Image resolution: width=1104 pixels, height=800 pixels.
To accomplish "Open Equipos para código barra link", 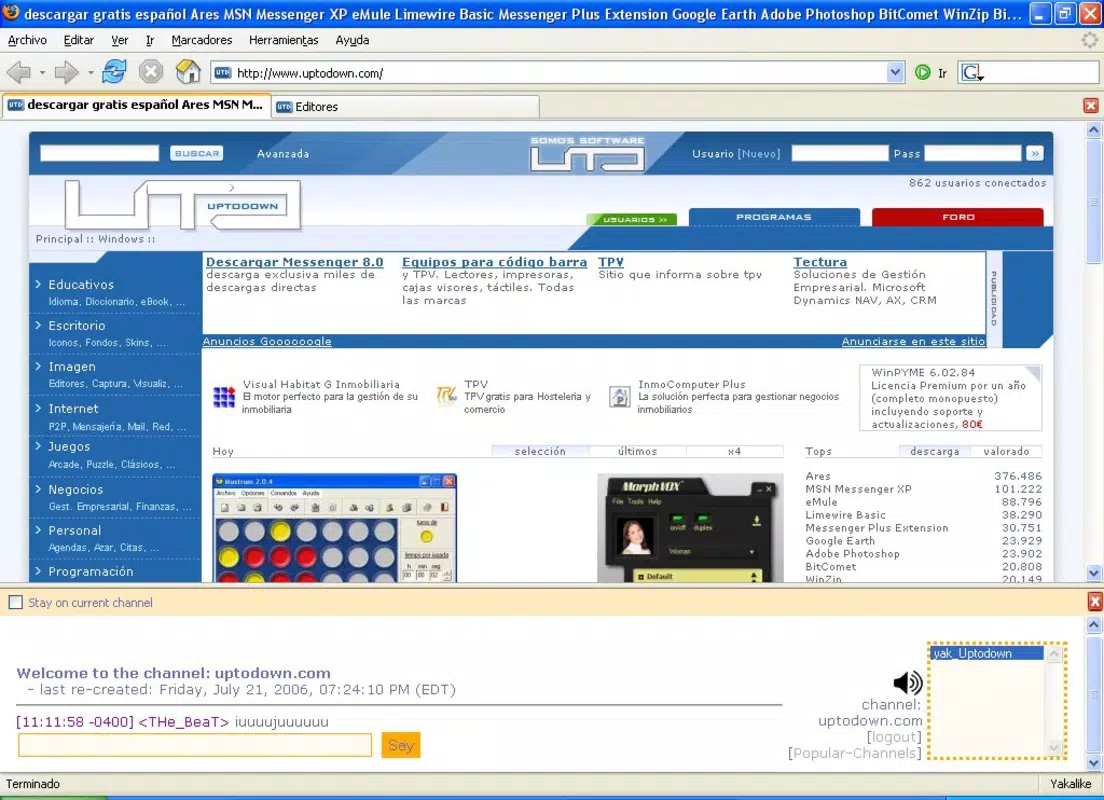I will pyautogui.click(x=494, y=262).
